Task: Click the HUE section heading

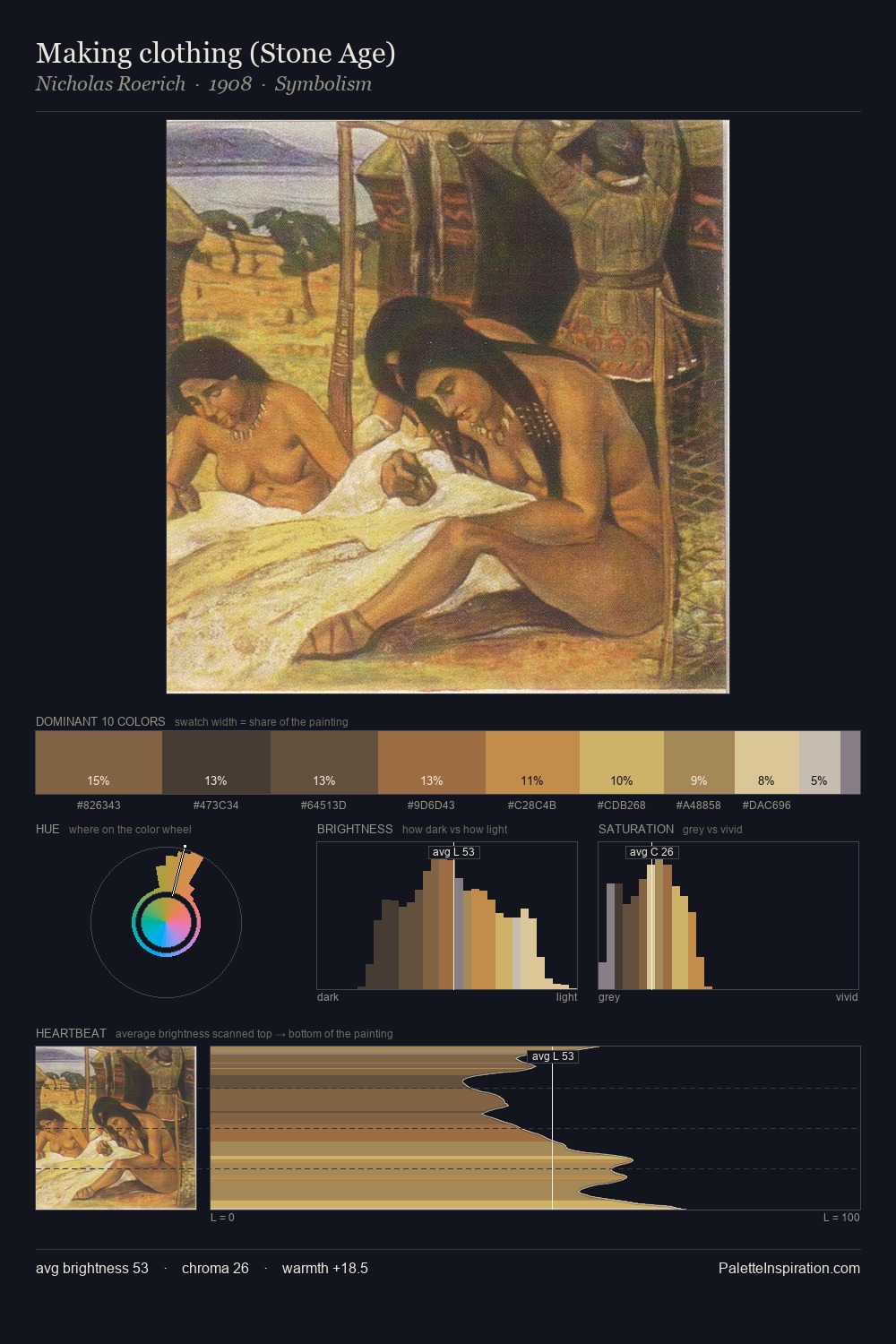Action: (x=47, y=829)
